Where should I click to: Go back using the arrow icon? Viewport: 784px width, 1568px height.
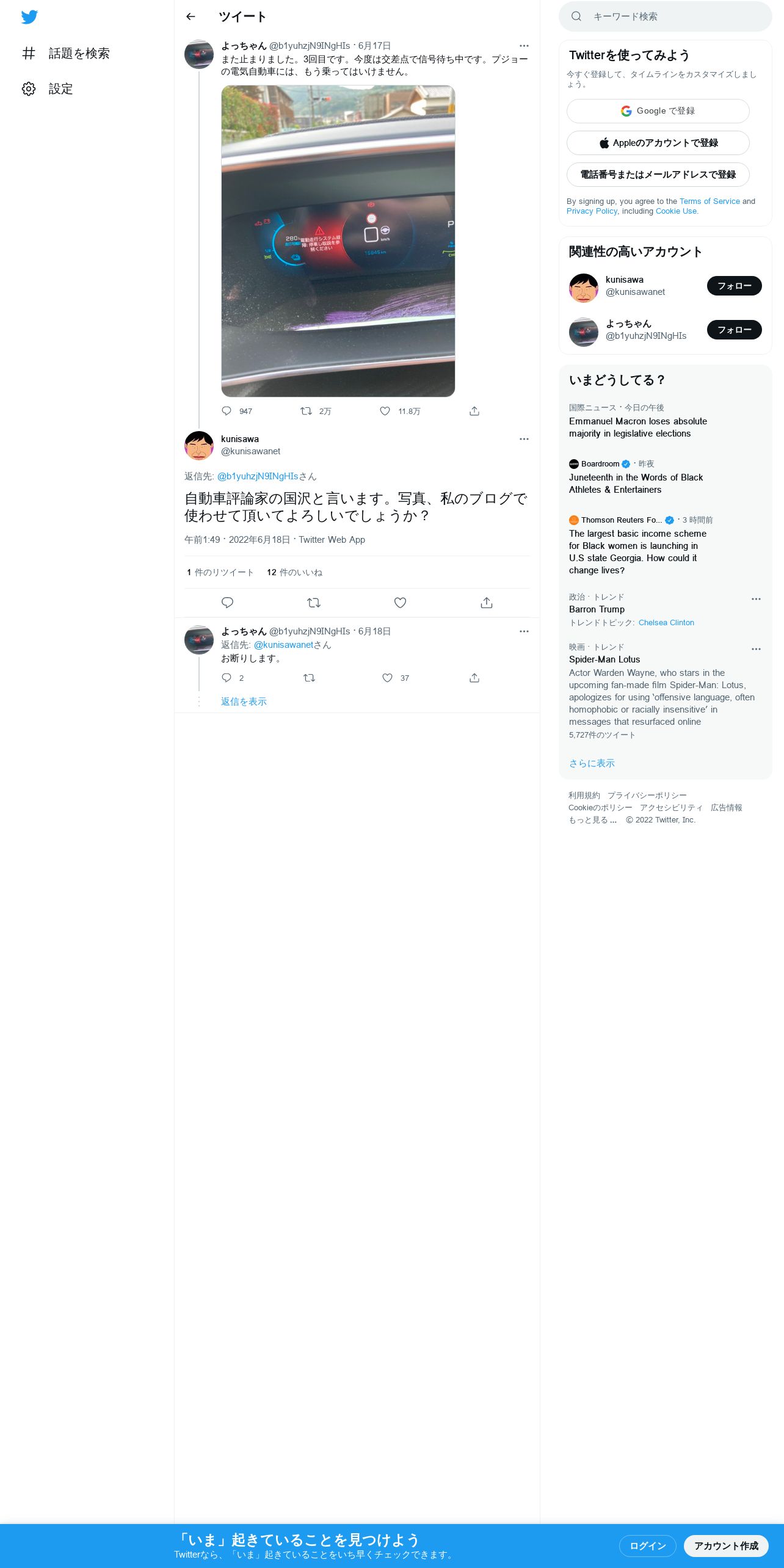(191, 16)
